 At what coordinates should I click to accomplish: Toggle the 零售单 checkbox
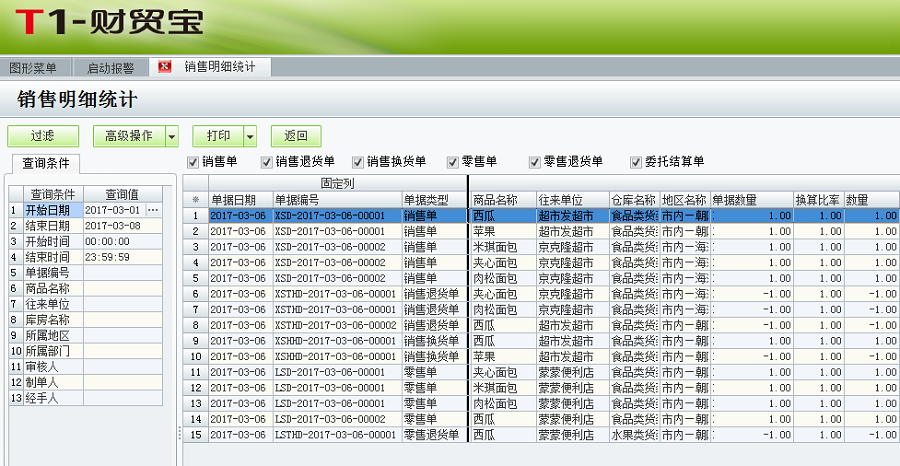(452, 162)
